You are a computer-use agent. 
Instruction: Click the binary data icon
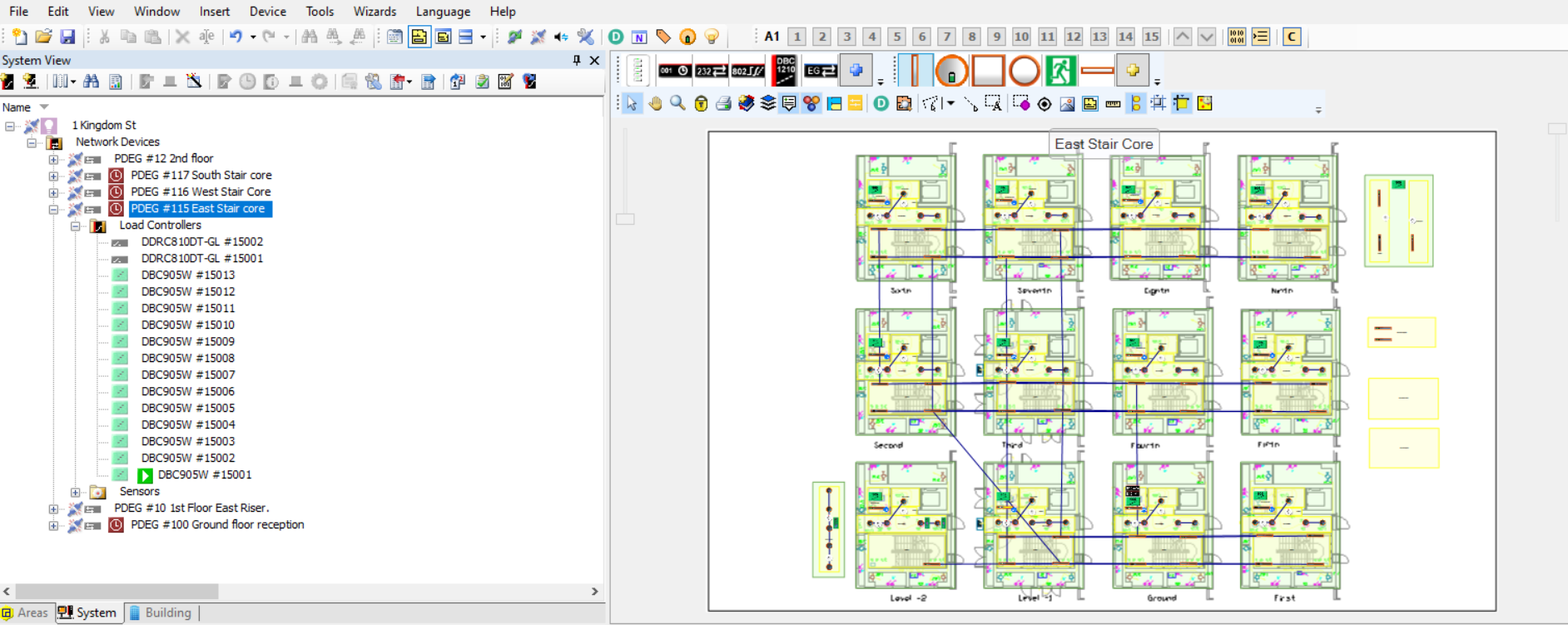click(1237, 37)
